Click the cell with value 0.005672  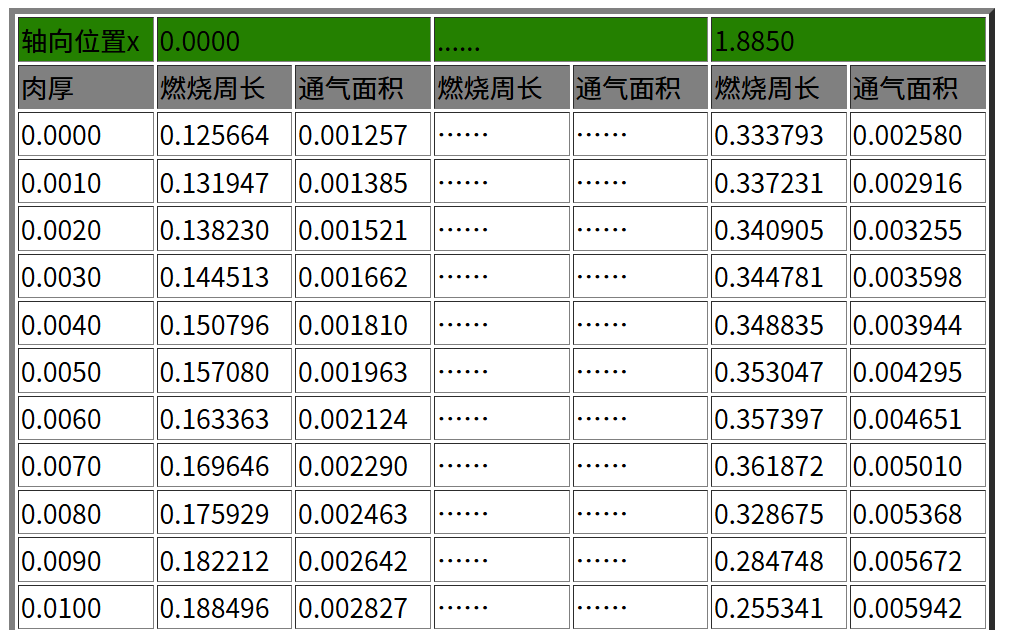(x=917, y=561)
